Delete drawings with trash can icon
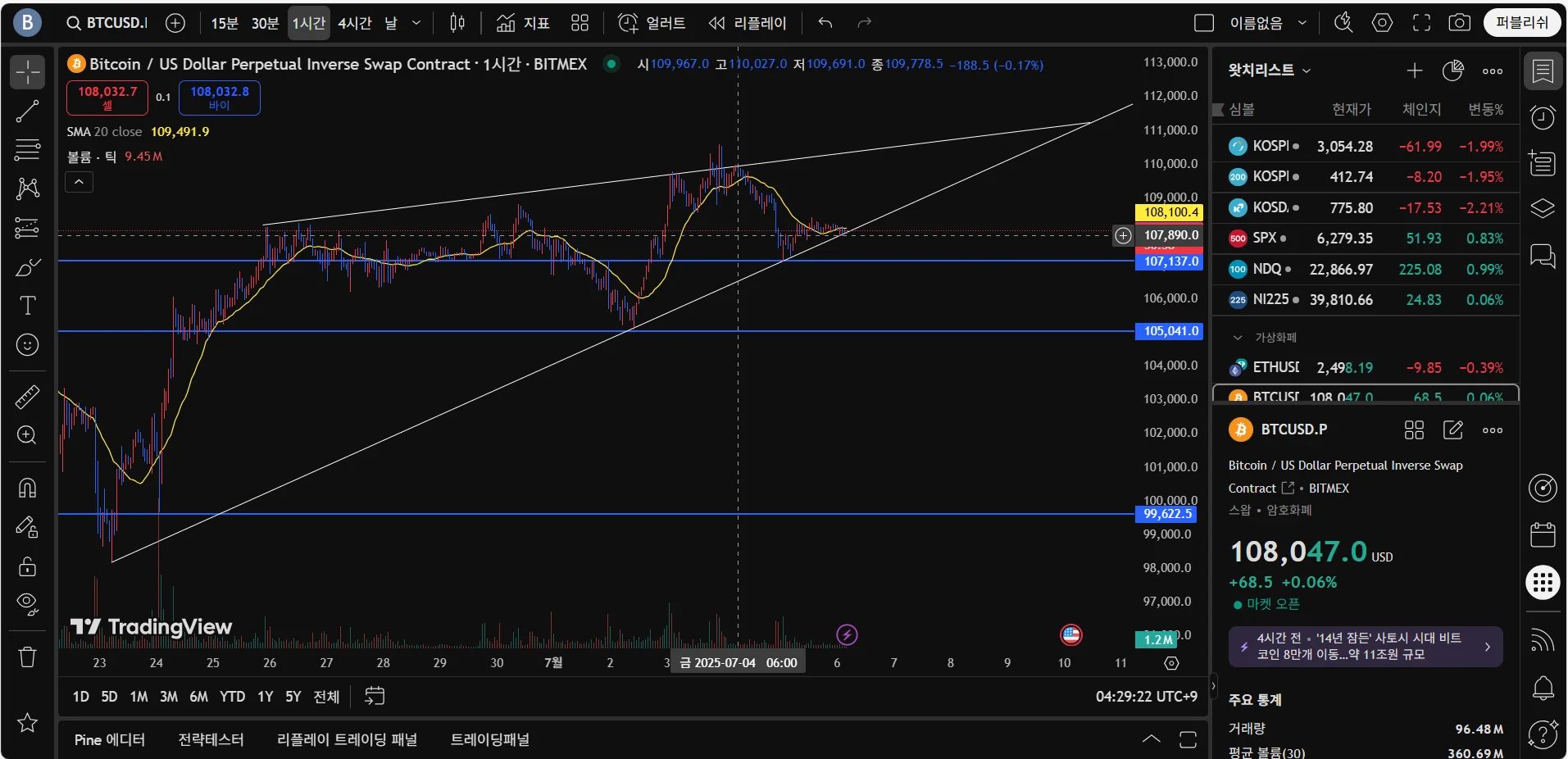The width and height of the screenshot is (1568, 759). click(27, 657)
